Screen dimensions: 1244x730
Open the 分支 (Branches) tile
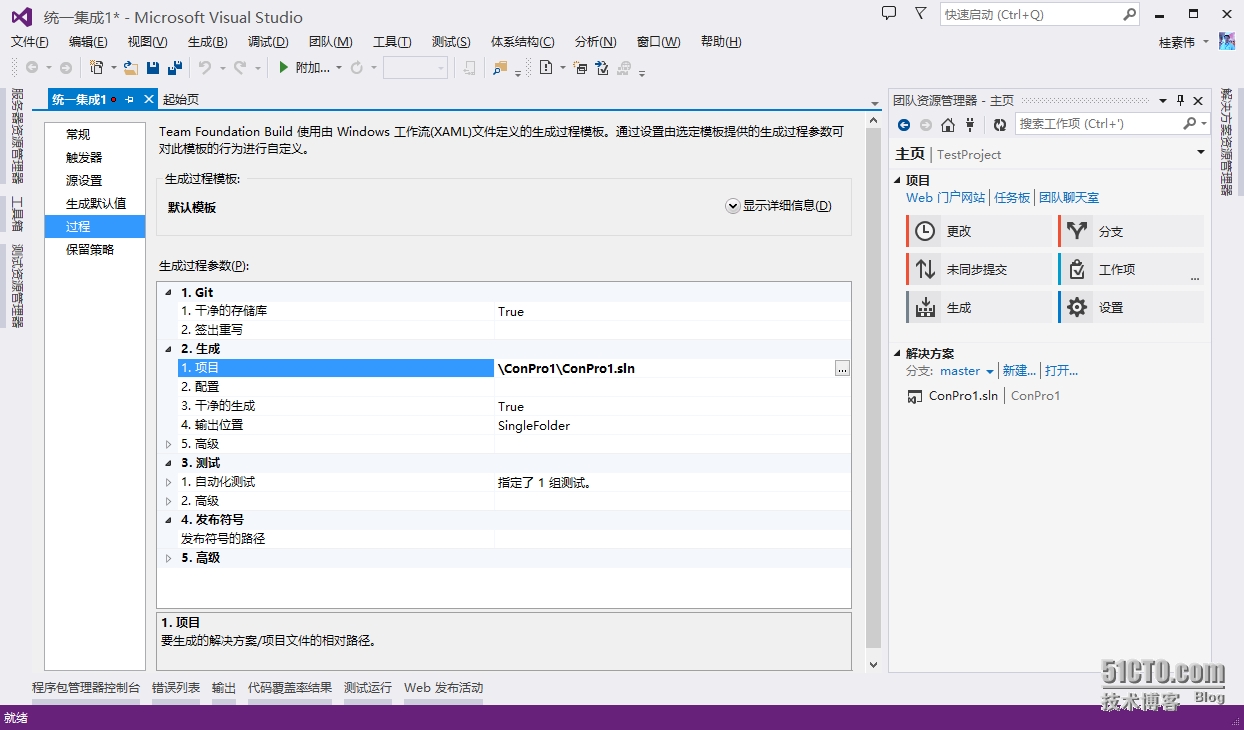click(1131, 231)
